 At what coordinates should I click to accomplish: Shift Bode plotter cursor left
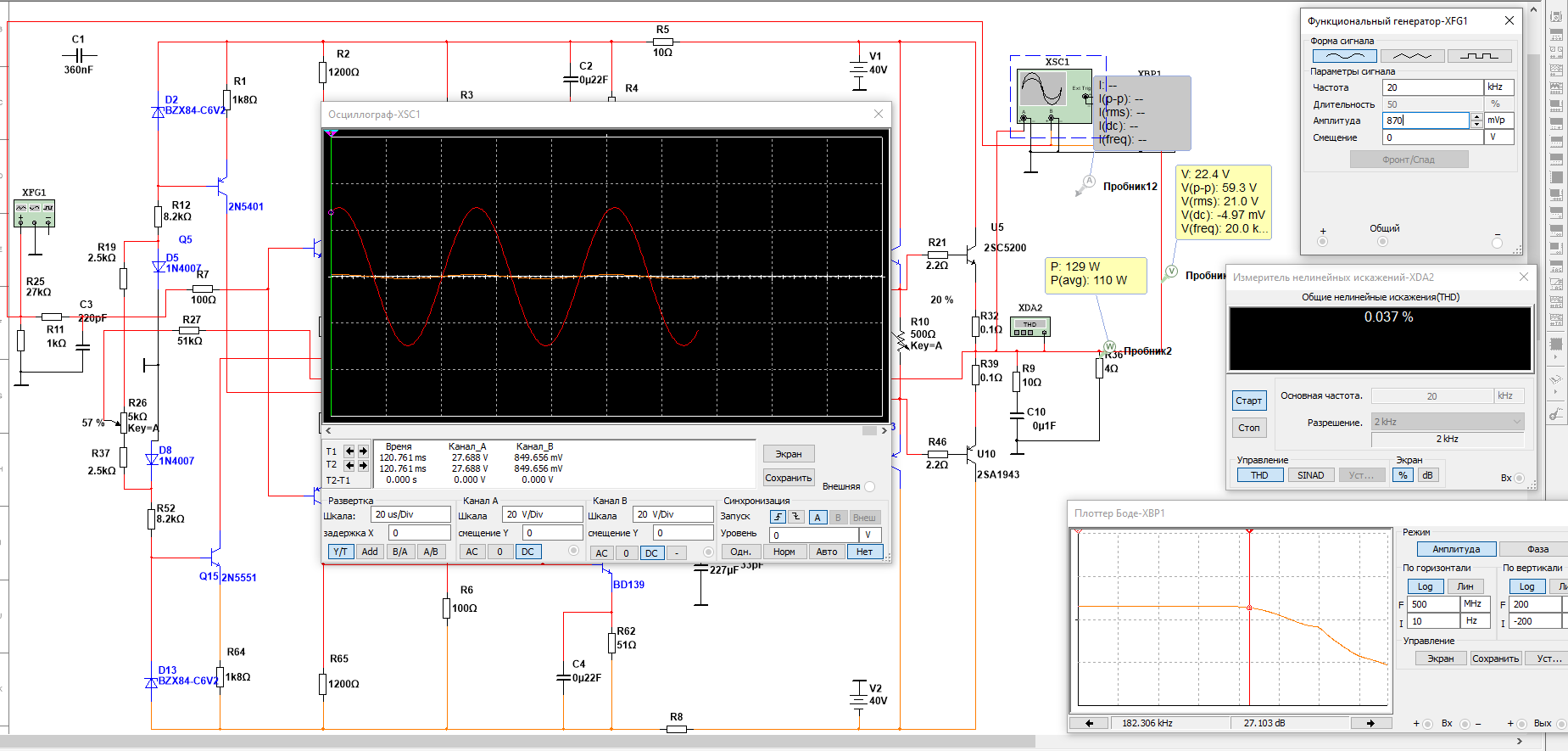tap(1090, 723)
